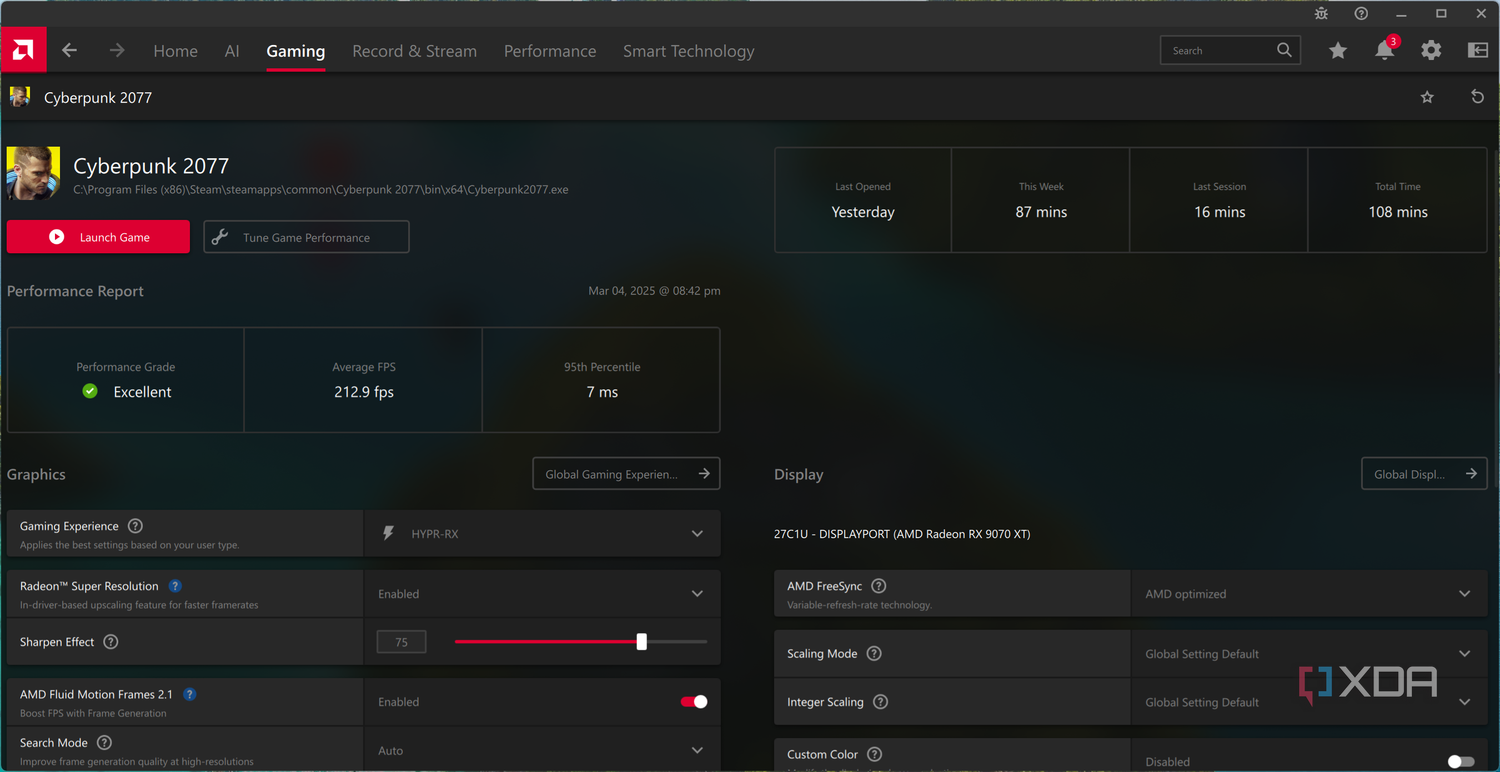Switch to the AI tab
1500x772 pixels.
232,51
